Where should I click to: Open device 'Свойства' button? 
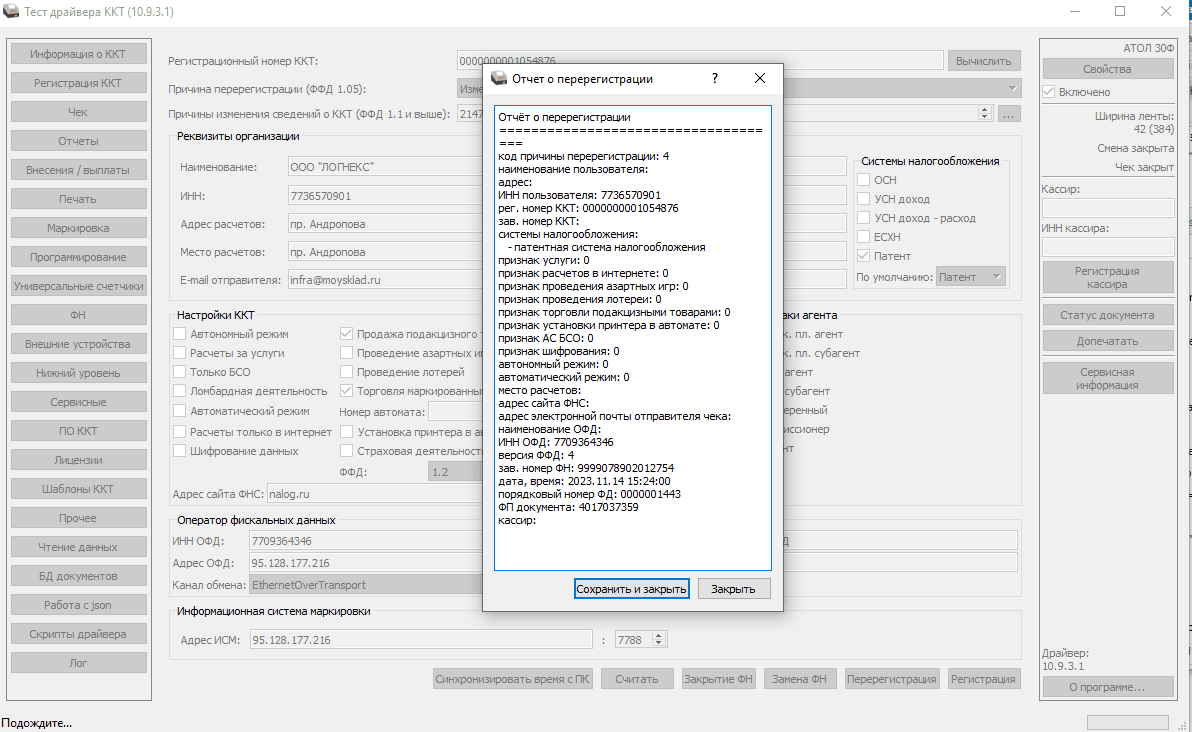click(1107, 69)
